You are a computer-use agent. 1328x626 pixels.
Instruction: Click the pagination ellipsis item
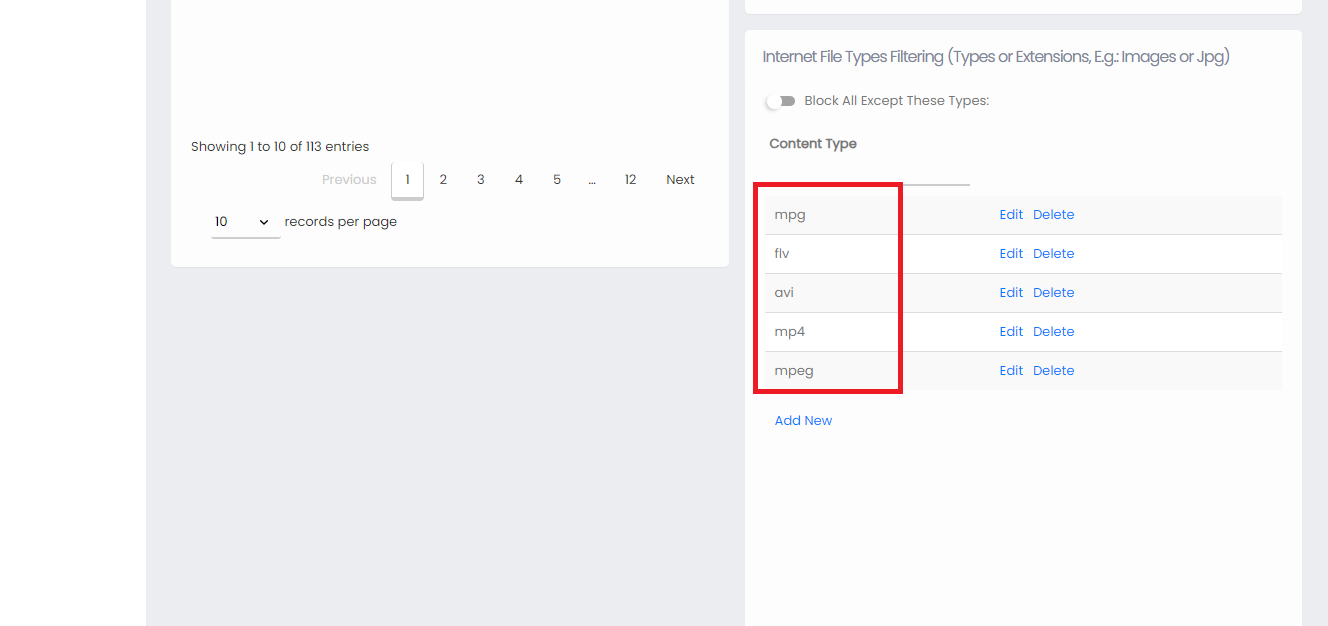[x=592, y=180]
